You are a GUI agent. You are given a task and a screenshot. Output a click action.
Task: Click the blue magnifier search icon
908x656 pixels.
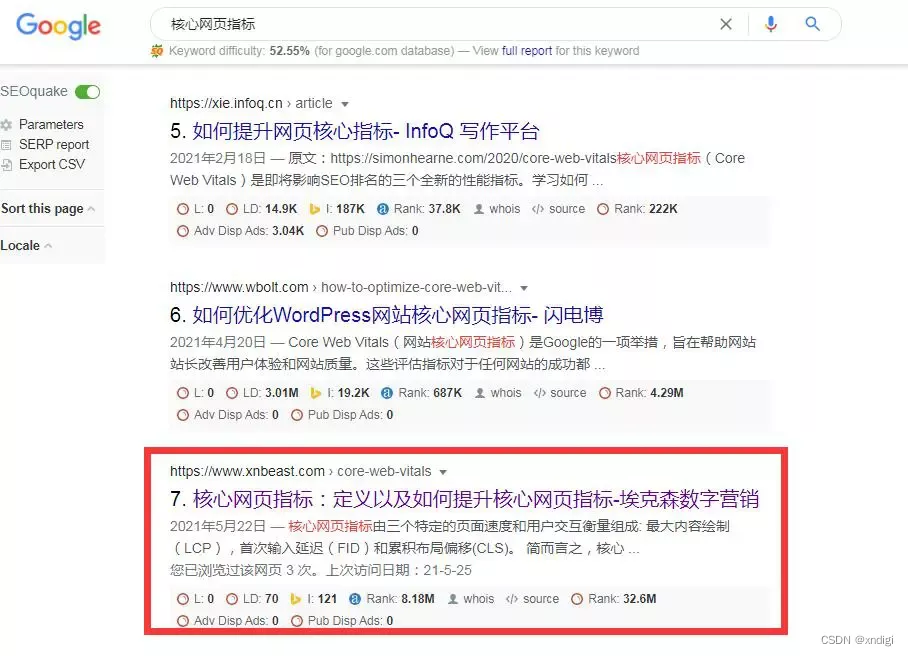(x=812, y=24)
